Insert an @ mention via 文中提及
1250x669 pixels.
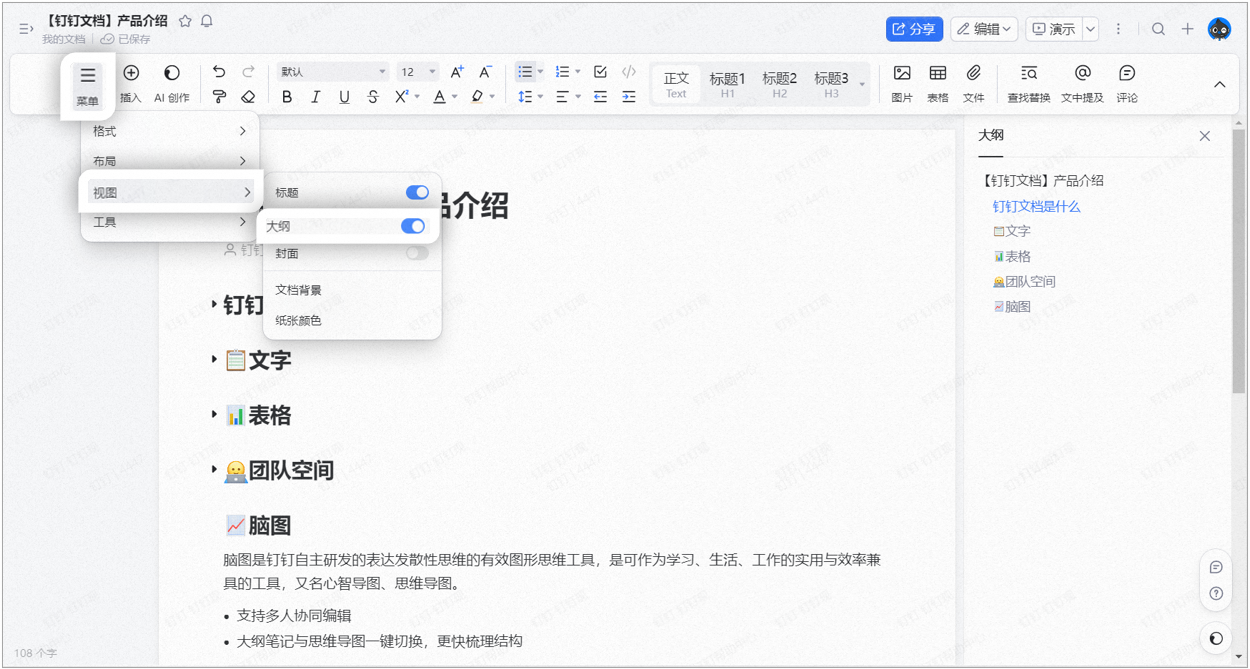click(1082, 84)
